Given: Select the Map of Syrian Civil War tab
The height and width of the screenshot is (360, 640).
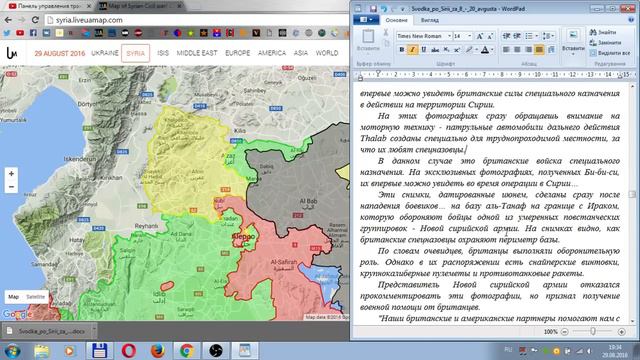Looking at the screenshot, I should click(140, 6).
